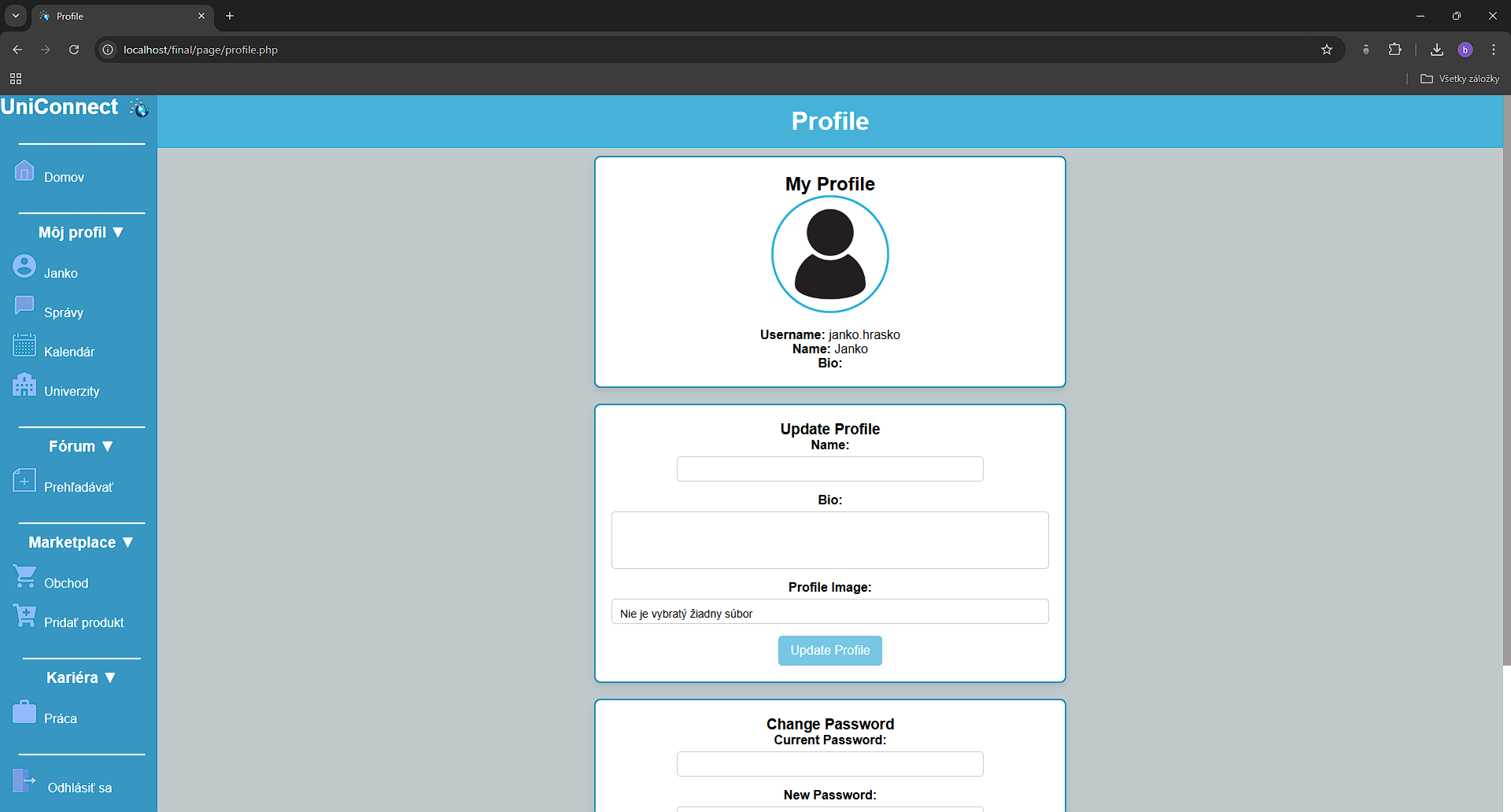The width and height of the screenshot is (1511, 812).
Task: Click the Update Profile button
Action: point(830,651)
